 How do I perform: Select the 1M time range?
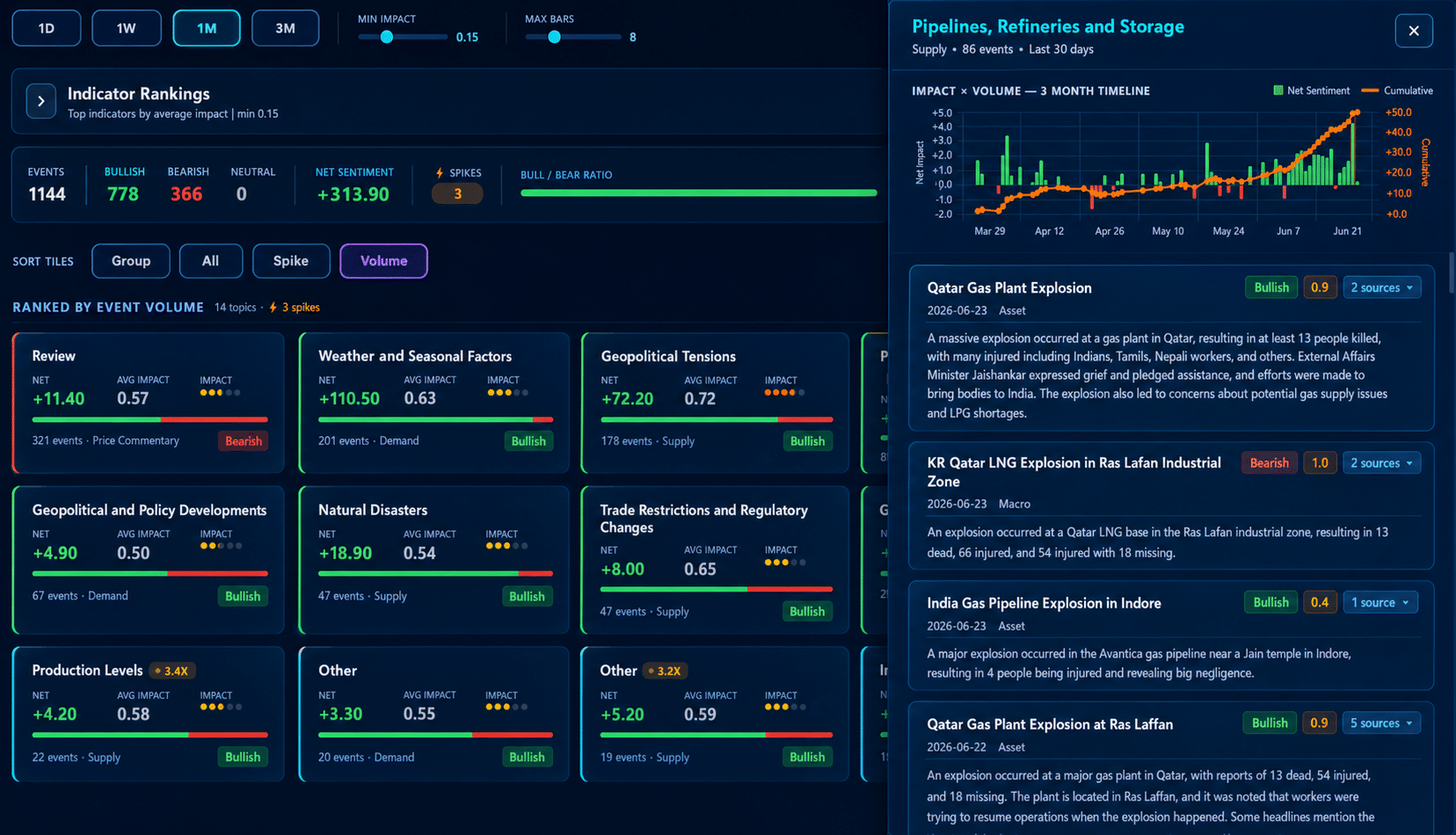(207, 28)
